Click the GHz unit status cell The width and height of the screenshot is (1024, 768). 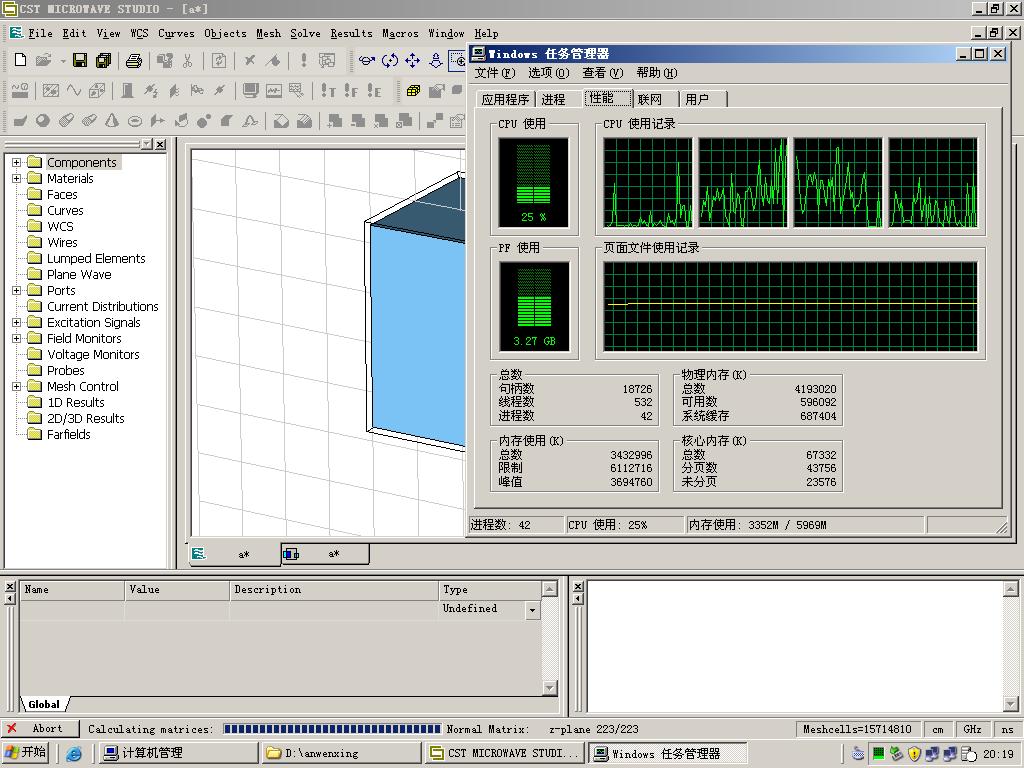pyautogui.click(x=972, y=729)
